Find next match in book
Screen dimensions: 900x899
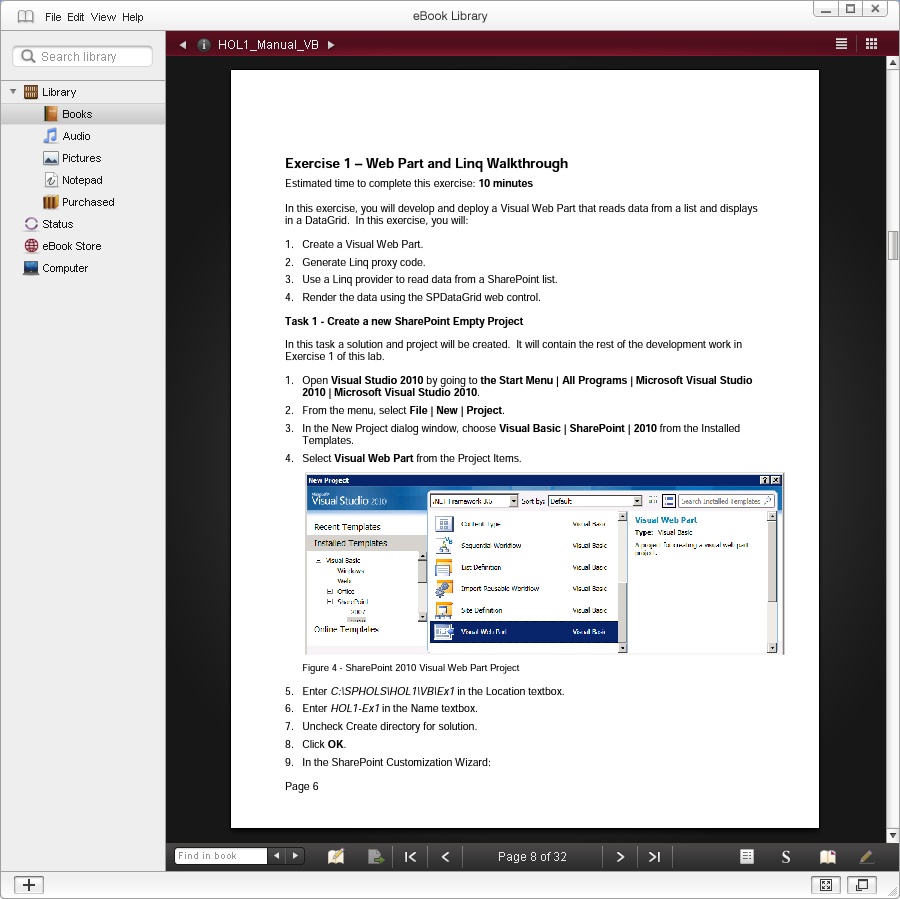click(295, 856)
